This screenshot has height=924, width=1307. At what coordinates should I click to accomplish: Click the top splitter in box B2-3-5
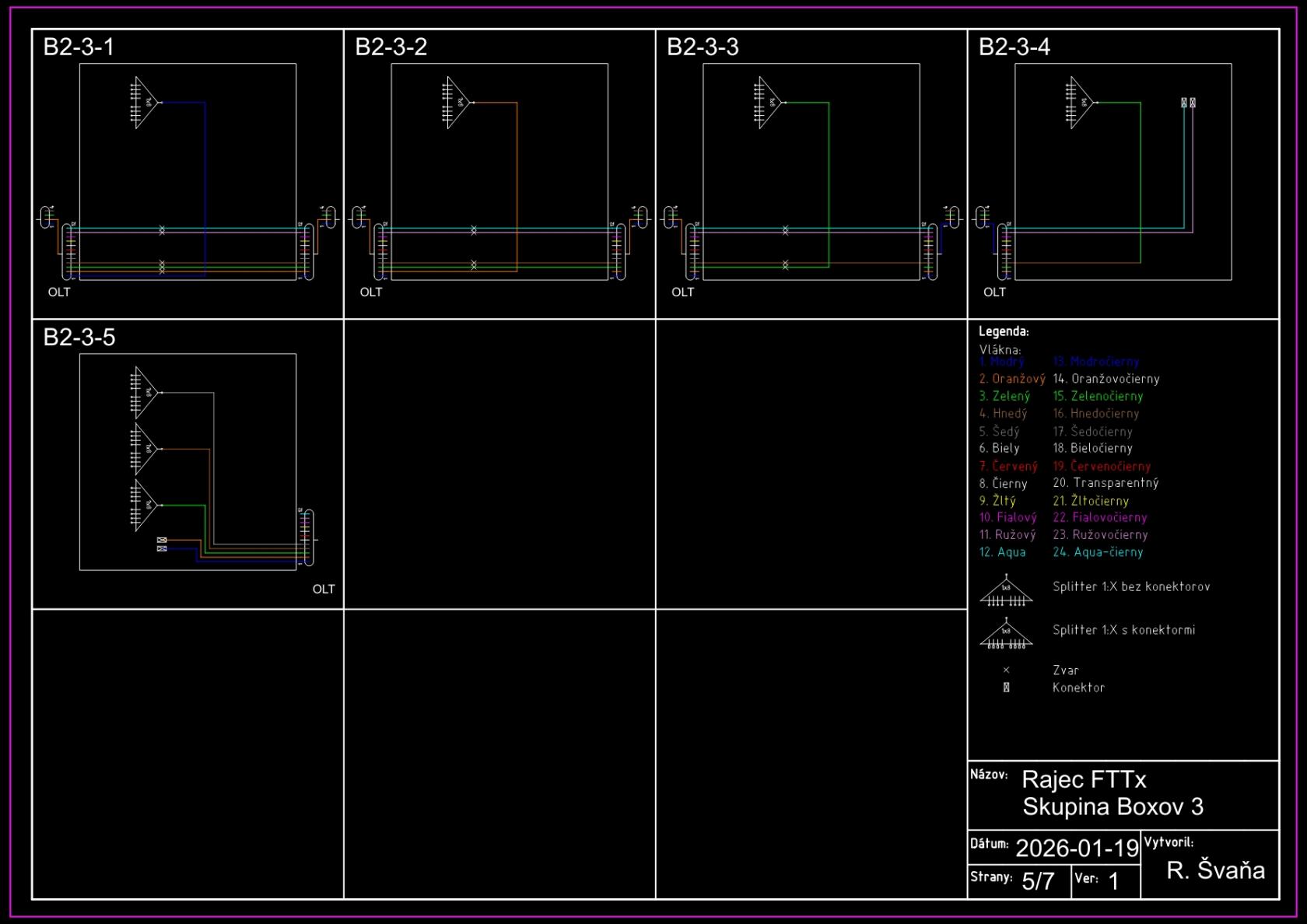point(146,393)
